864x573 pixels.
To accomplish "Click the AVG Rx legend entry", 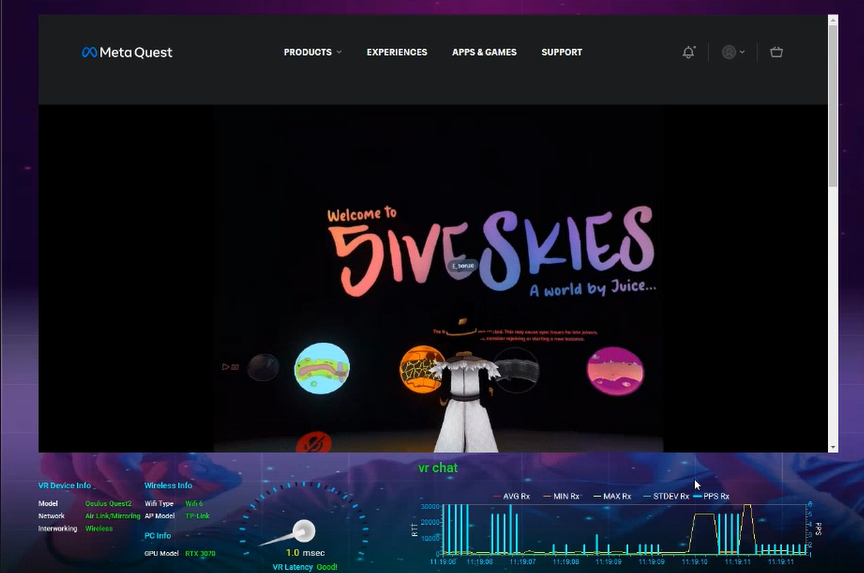I will [x=511, y=496].
